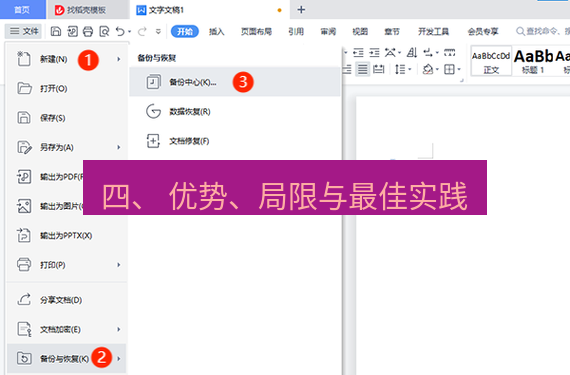Screen dimensions: 570x375
Task: Open the Borders dropdown arrow
Action: point(459,69)
